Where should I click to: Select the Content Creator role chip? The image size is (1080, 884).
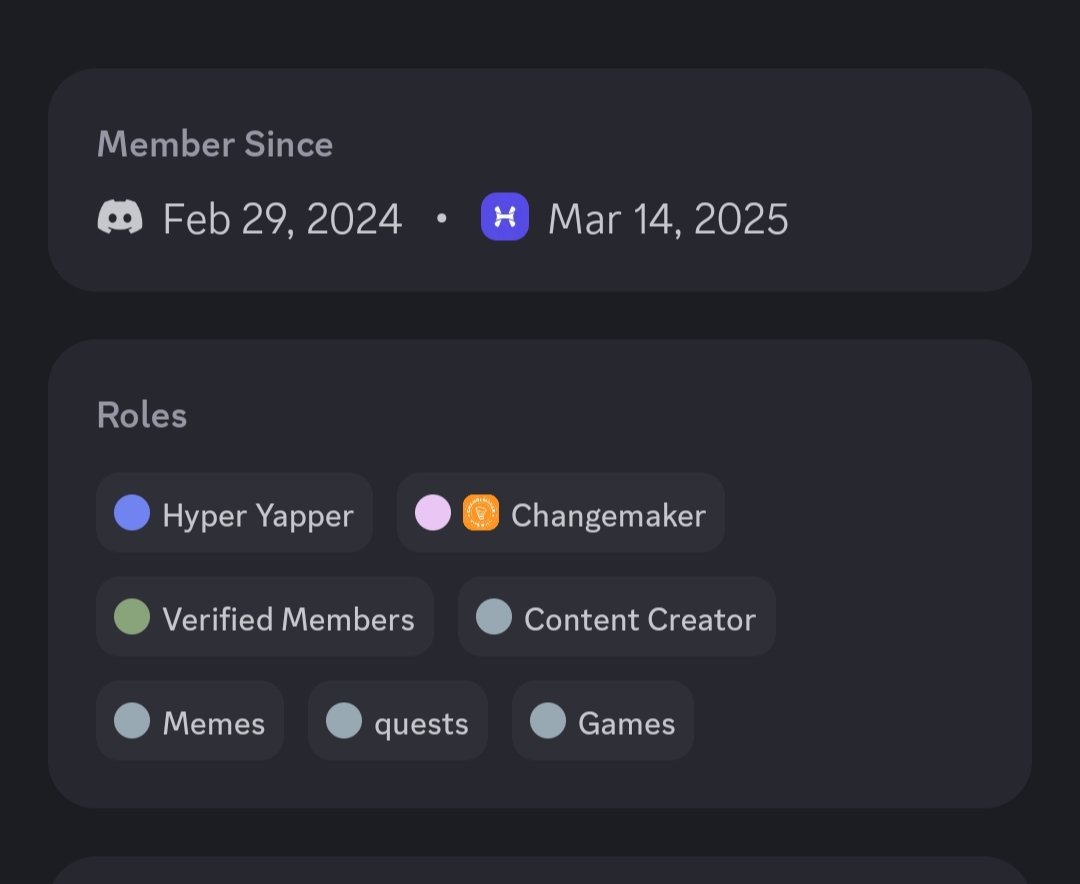click(x=617, y=617)
